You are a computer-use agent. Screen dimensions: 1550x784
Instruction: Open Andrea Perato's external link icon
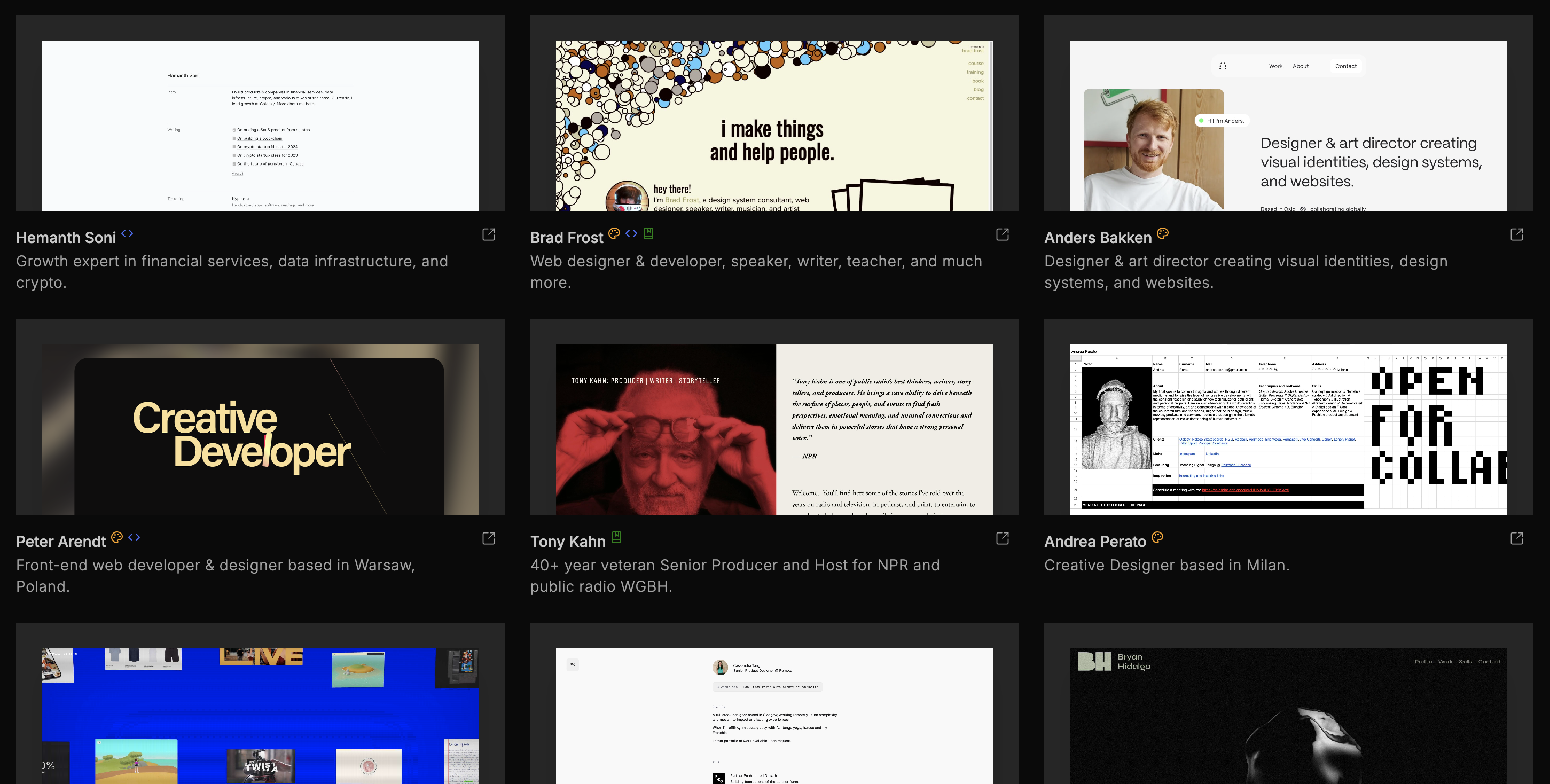click(x=1517, y=538)
